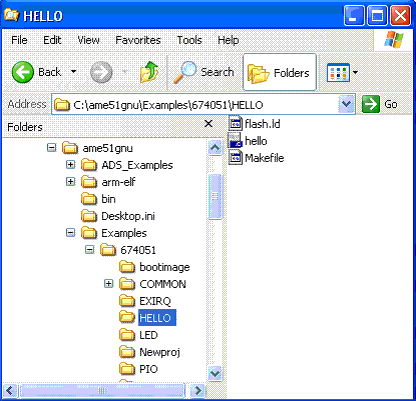Select the Makefile icon
The height and width of the screenshot is (401, 416).
[235, 157]
